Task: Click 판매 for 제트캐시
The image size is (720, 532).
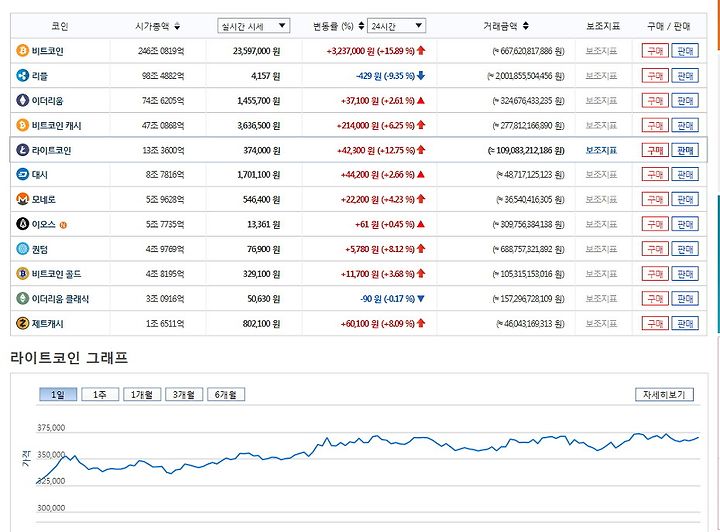Action: pyautogui.click(x=685, y=323)
